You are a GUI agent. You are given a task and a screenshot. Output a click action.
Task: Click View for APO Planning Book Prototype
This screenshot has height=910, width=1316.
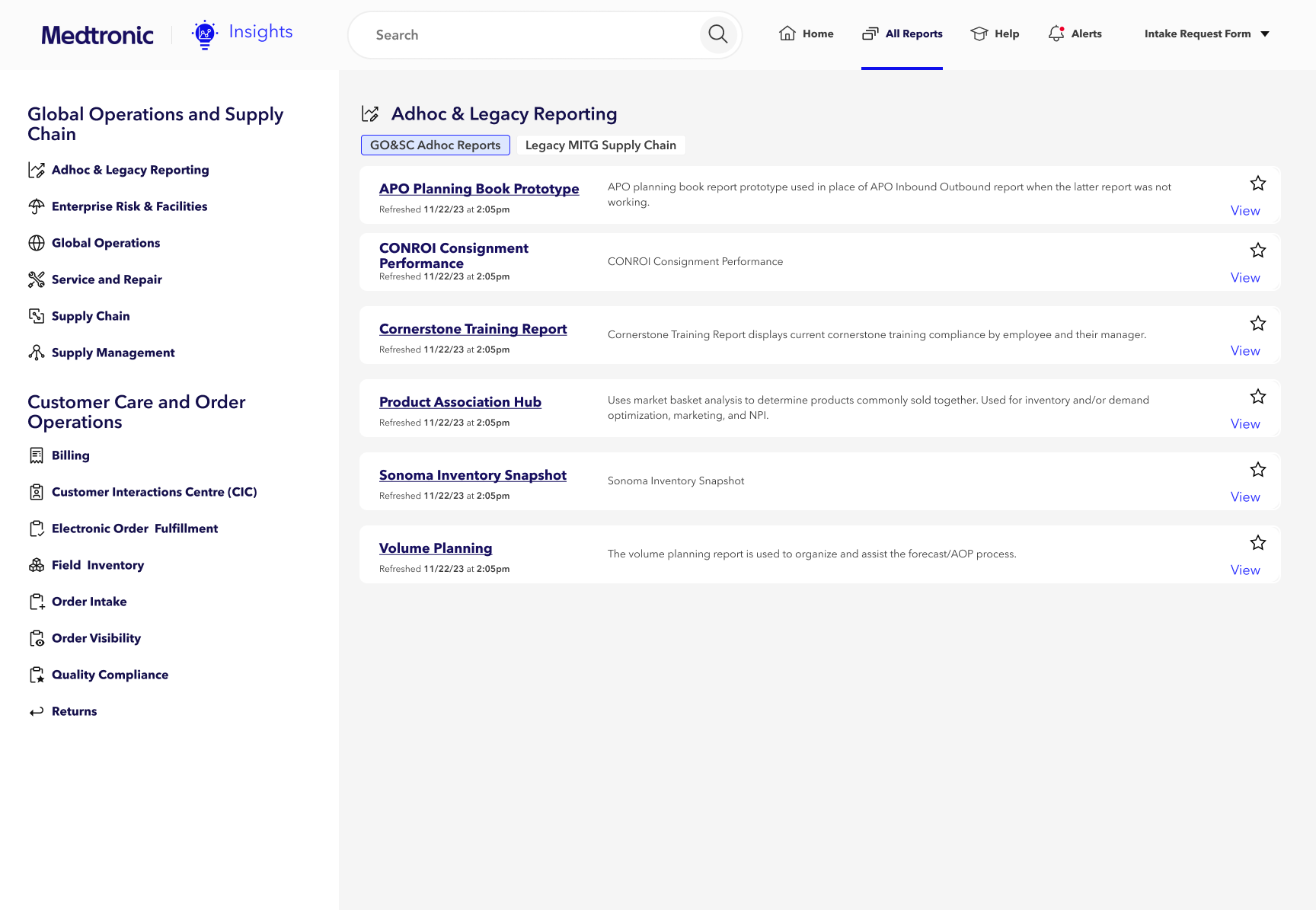coord(1245,211)
